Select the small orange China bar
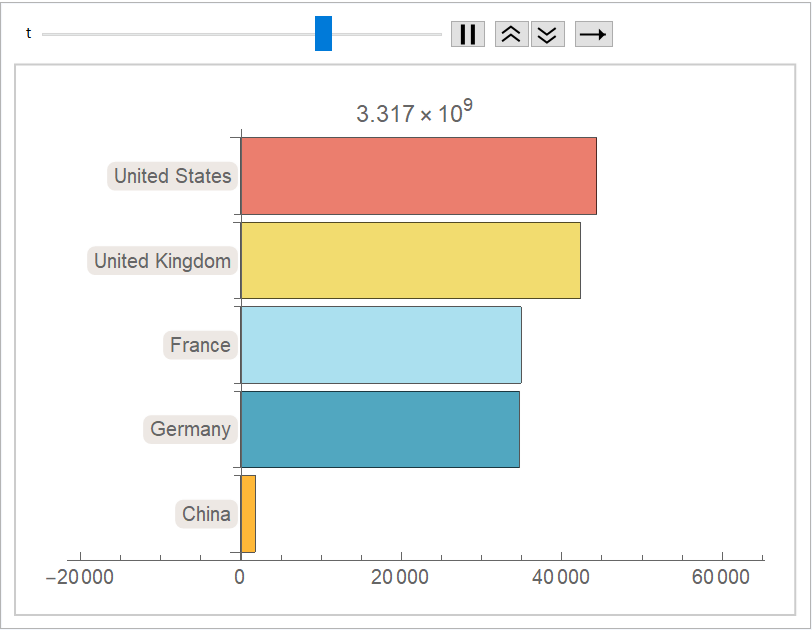Viewport: 812px width, 632px height. [248, 514]
